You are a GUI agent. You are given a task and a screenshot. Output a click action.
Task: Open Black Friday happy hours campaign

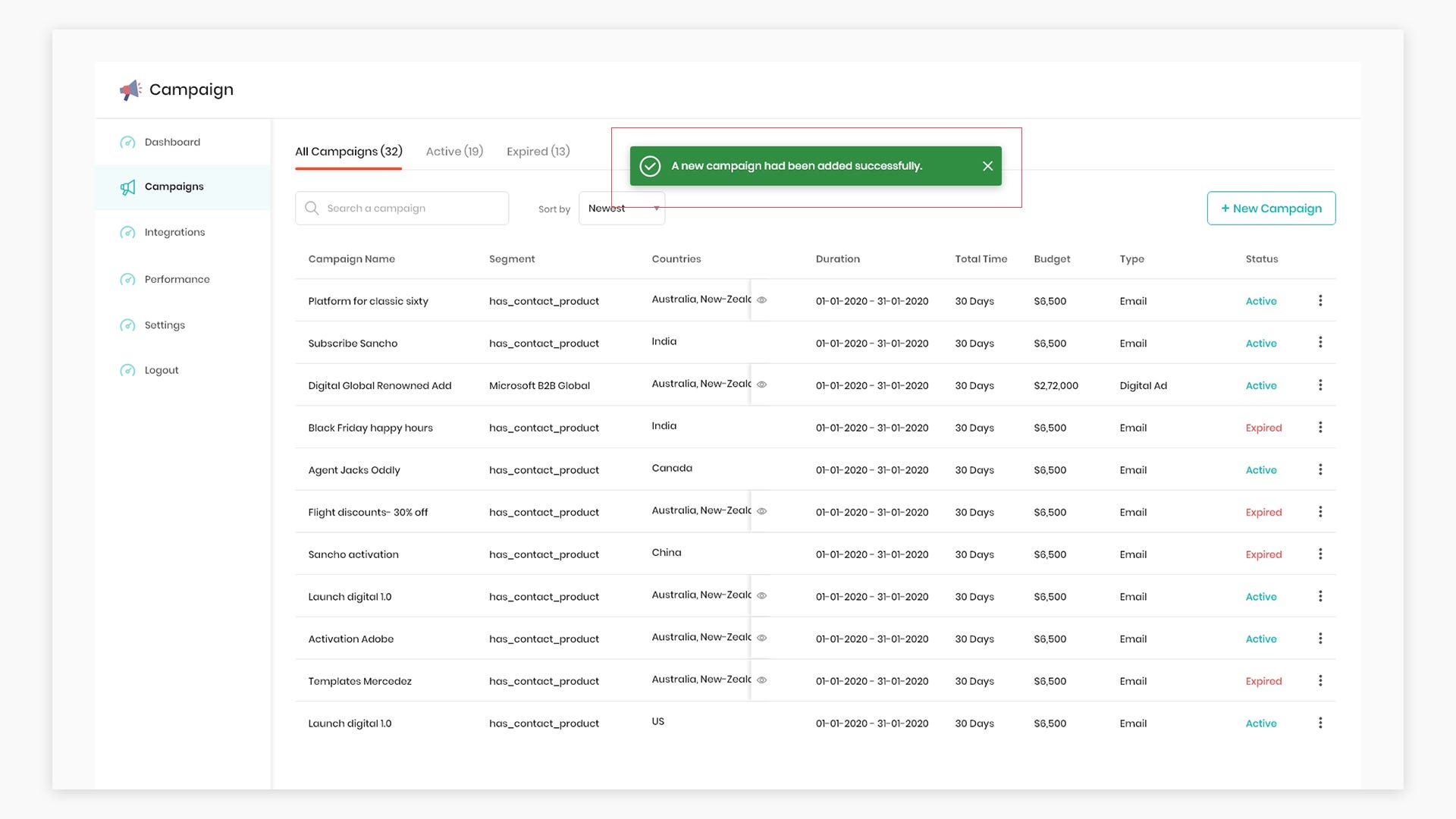(x=370, y=428)
